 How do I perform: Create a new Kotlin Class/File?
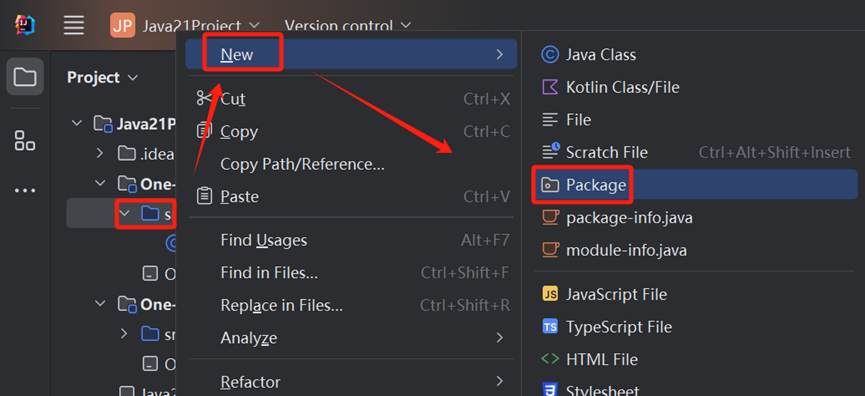695,87
